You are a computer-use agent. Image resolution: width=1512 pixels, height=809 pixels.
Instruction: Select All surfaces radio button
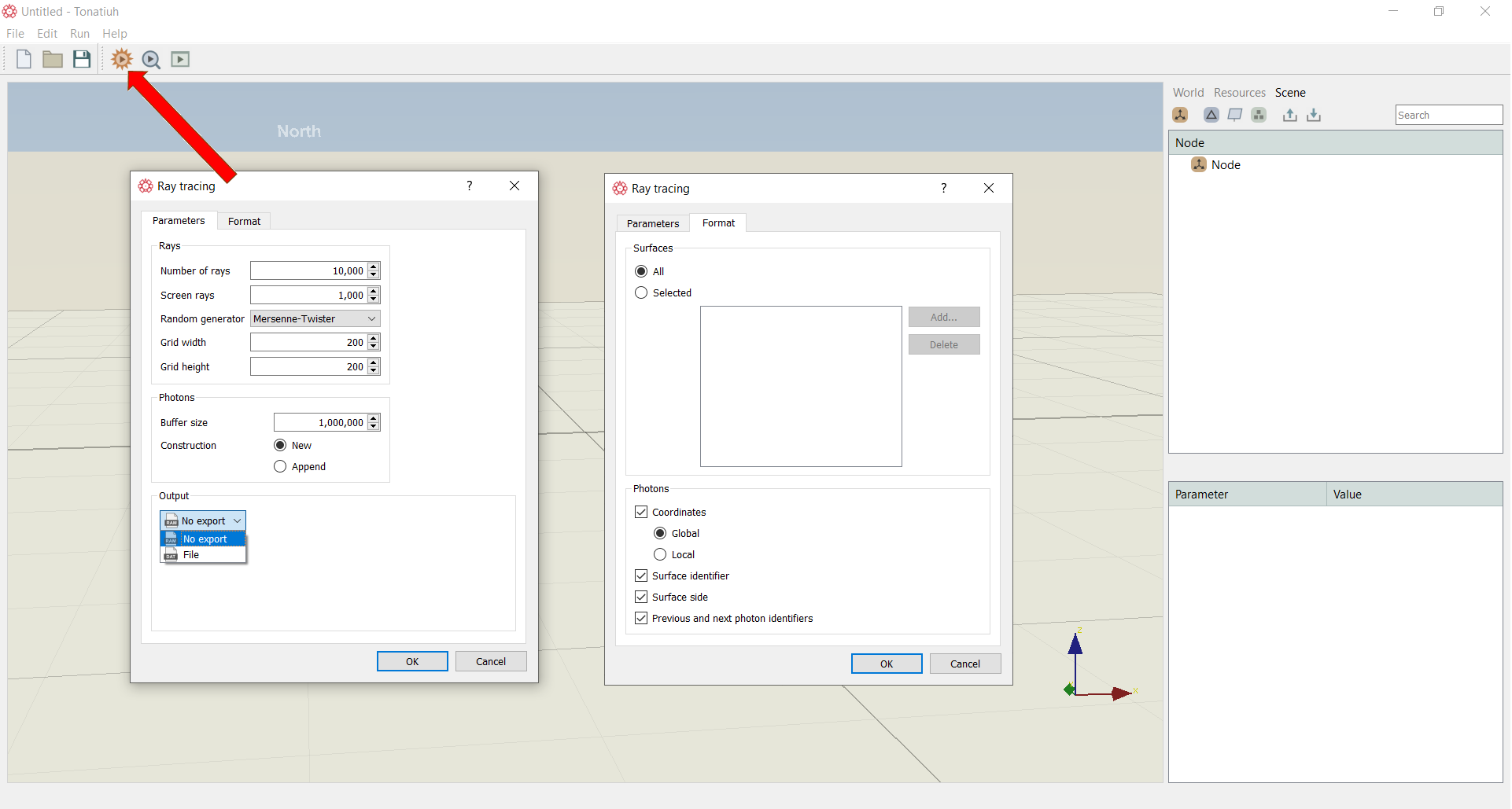(641, 271)
